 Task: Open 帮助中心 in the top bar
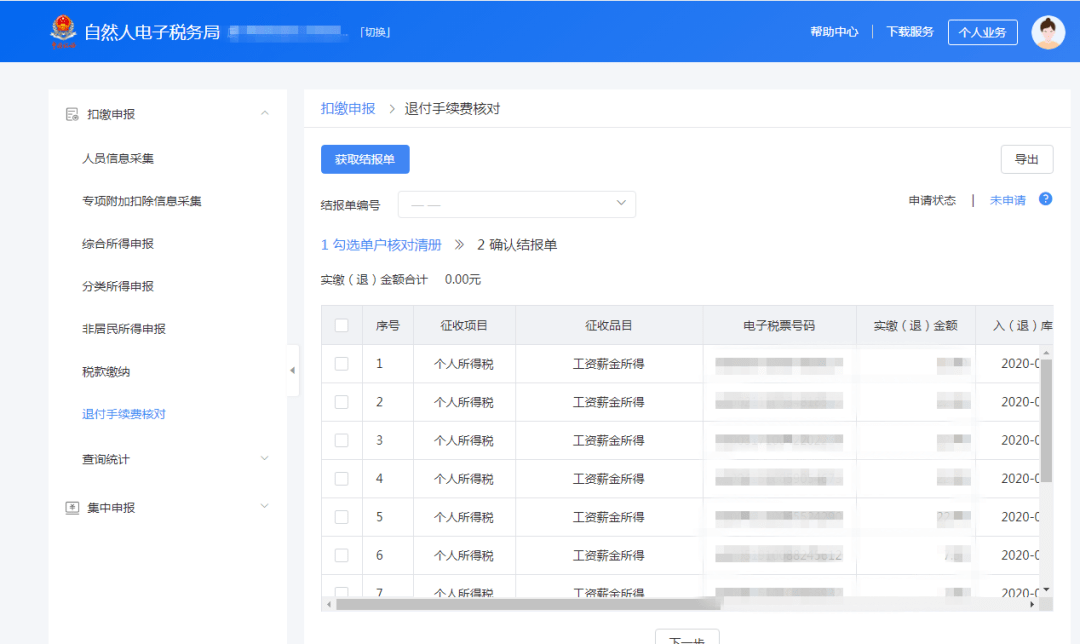(x=834, y=31)
